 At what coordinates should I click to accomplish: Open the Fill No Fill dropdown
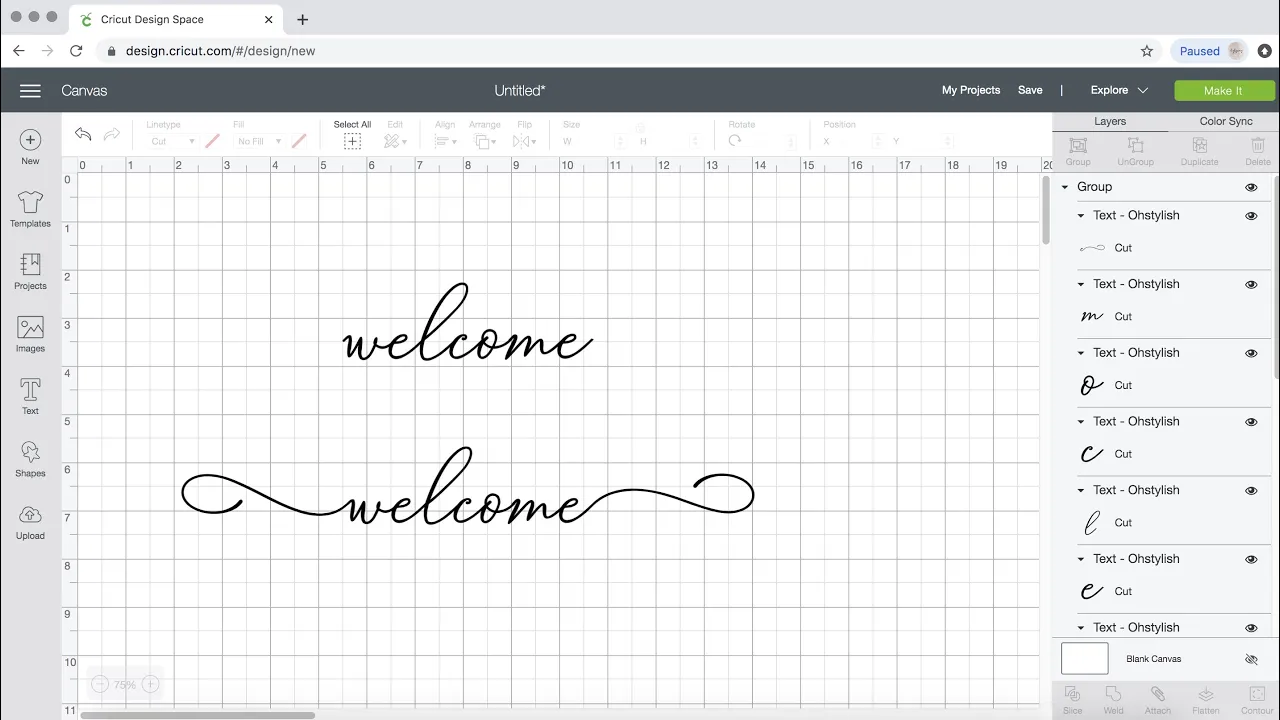tap(259, 141)
